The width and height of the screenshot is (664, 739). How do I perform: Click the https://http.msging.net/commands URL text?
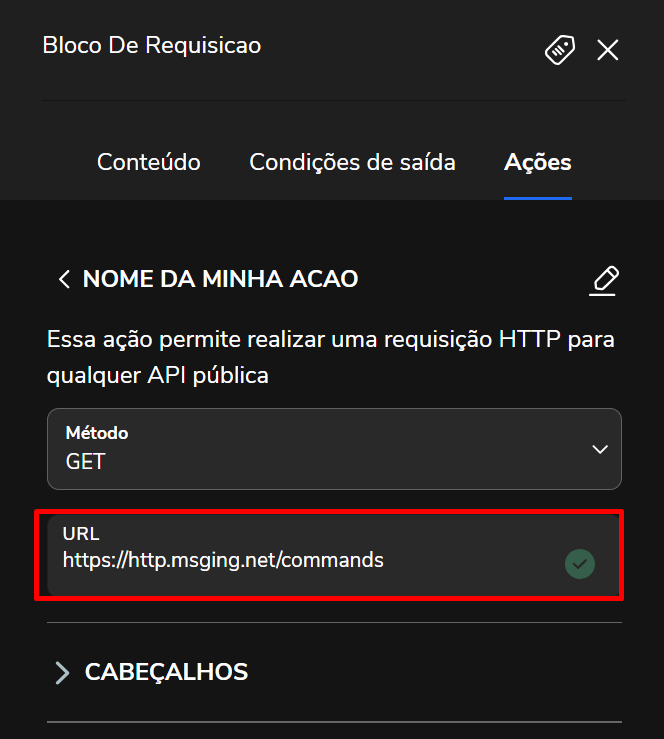coord(223,560)
